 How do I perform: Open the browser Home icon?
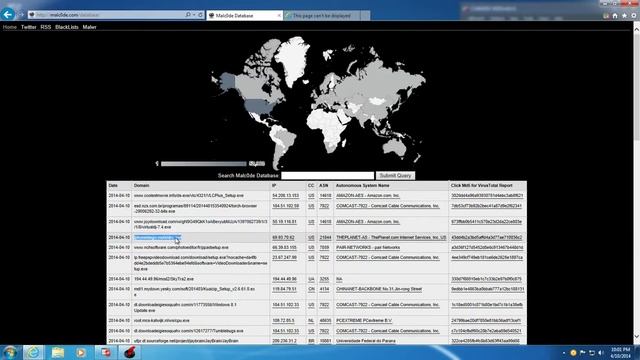pos(615,16)
